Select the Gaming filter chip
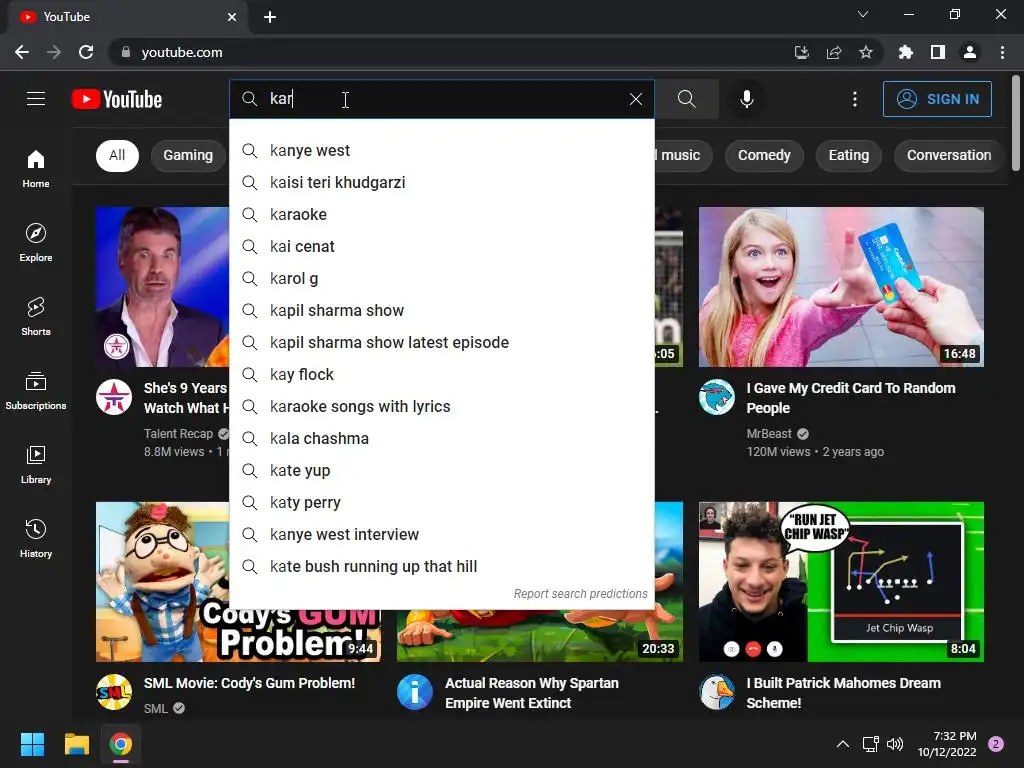 188,155
